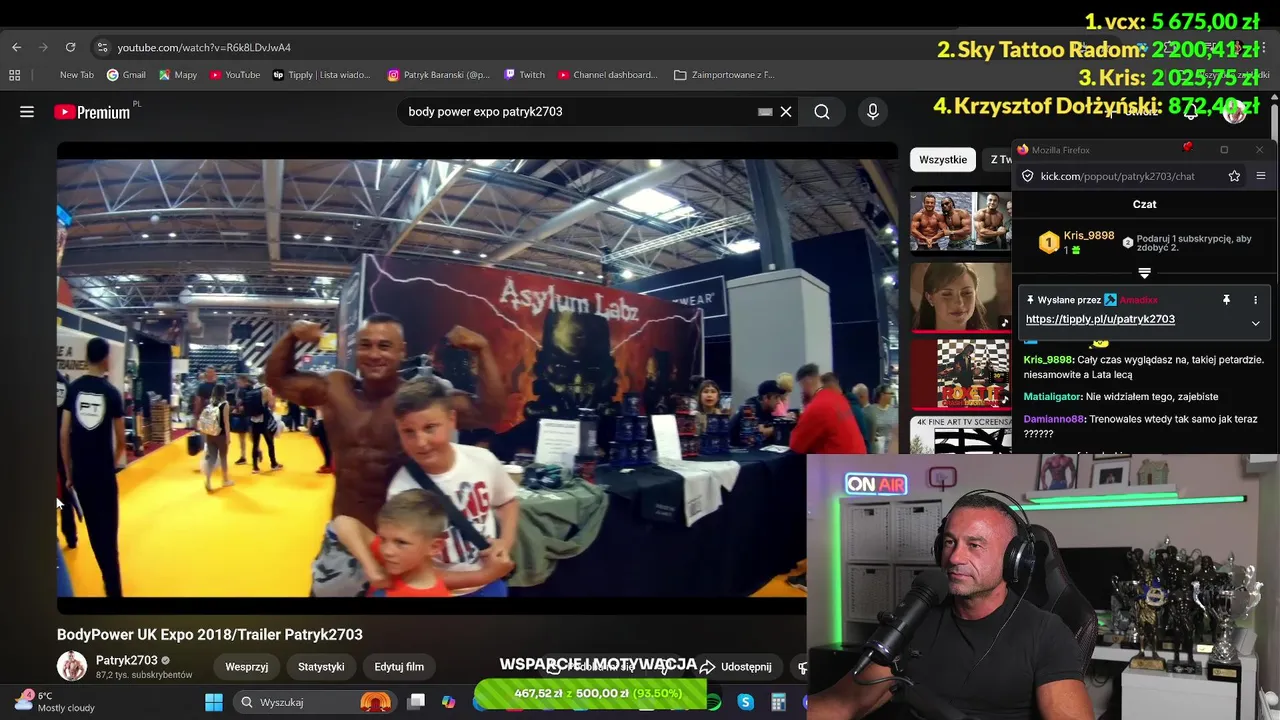Go to YouTube Premium home logo
The image size is (1280, 720).
[x=92, y=112]
